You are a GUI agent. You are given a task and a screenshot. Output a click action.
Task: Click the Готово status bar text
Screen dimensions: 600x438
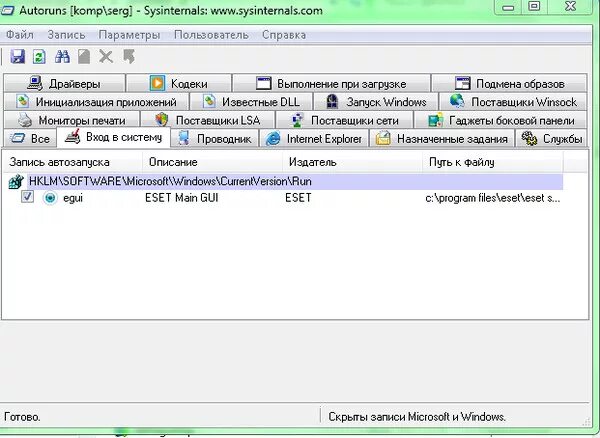click(22, 417)
